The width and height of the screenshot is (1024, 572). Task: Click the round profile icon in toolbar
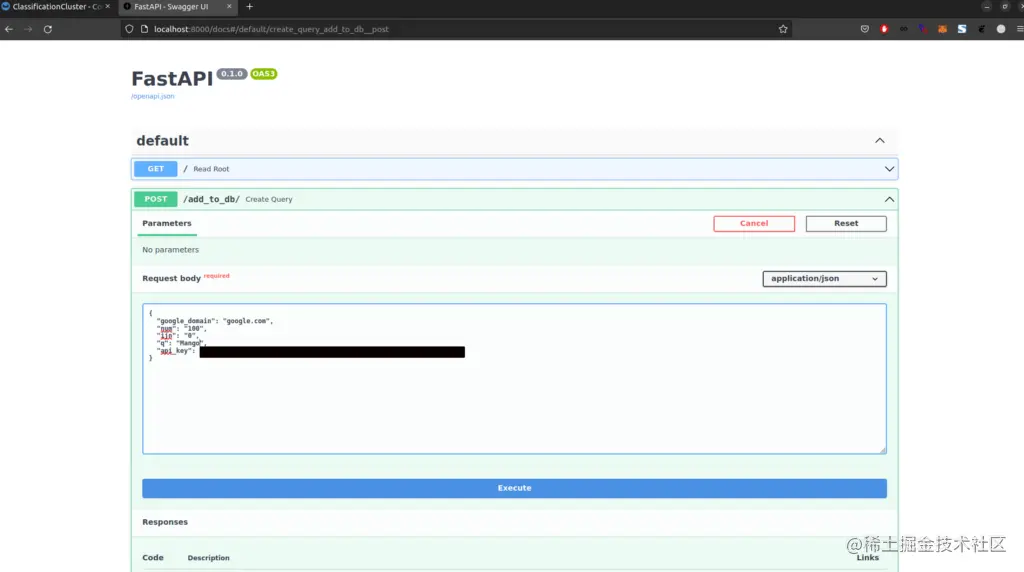(1000, 29)
